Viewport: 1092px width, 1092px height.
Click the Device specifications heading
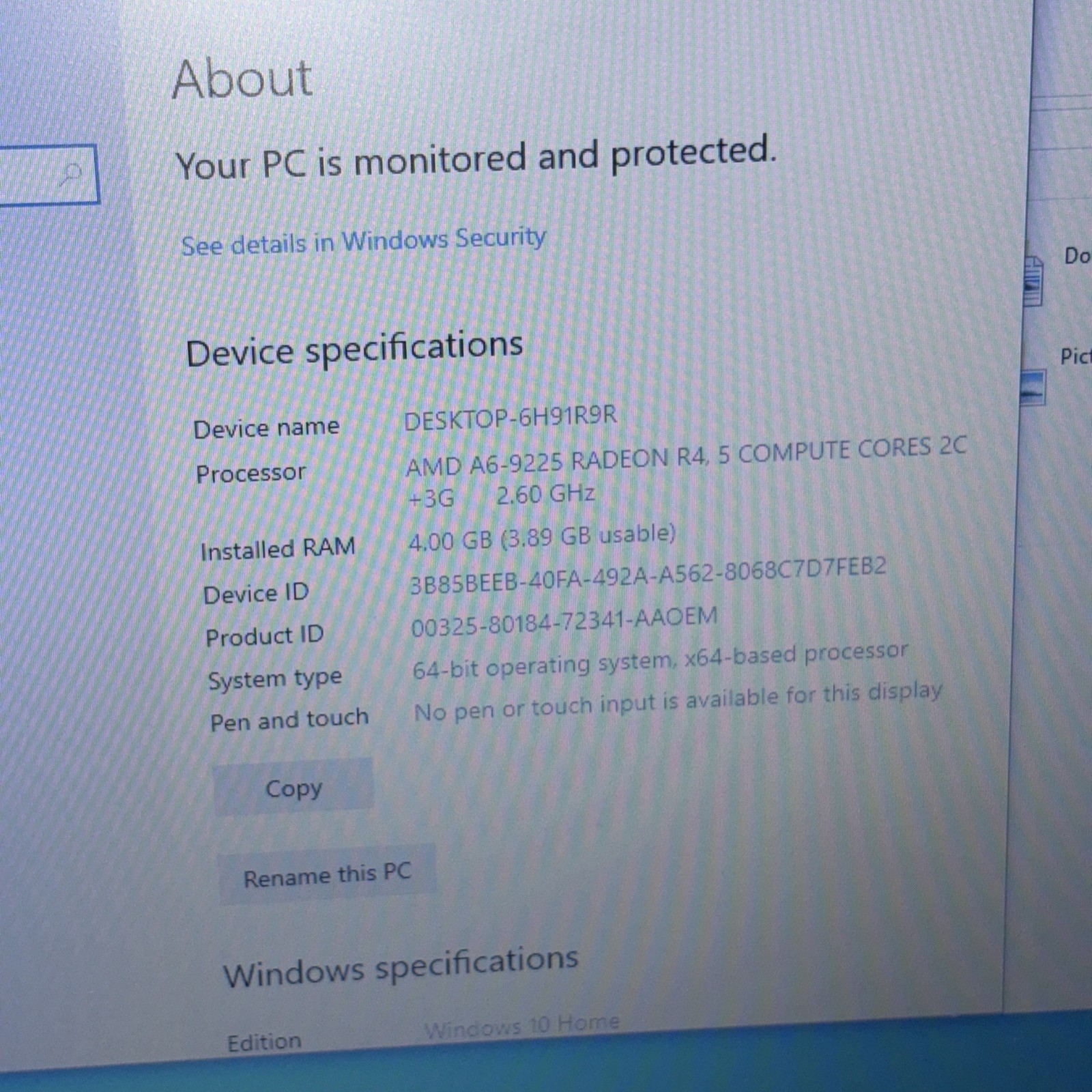coord(354,348)
